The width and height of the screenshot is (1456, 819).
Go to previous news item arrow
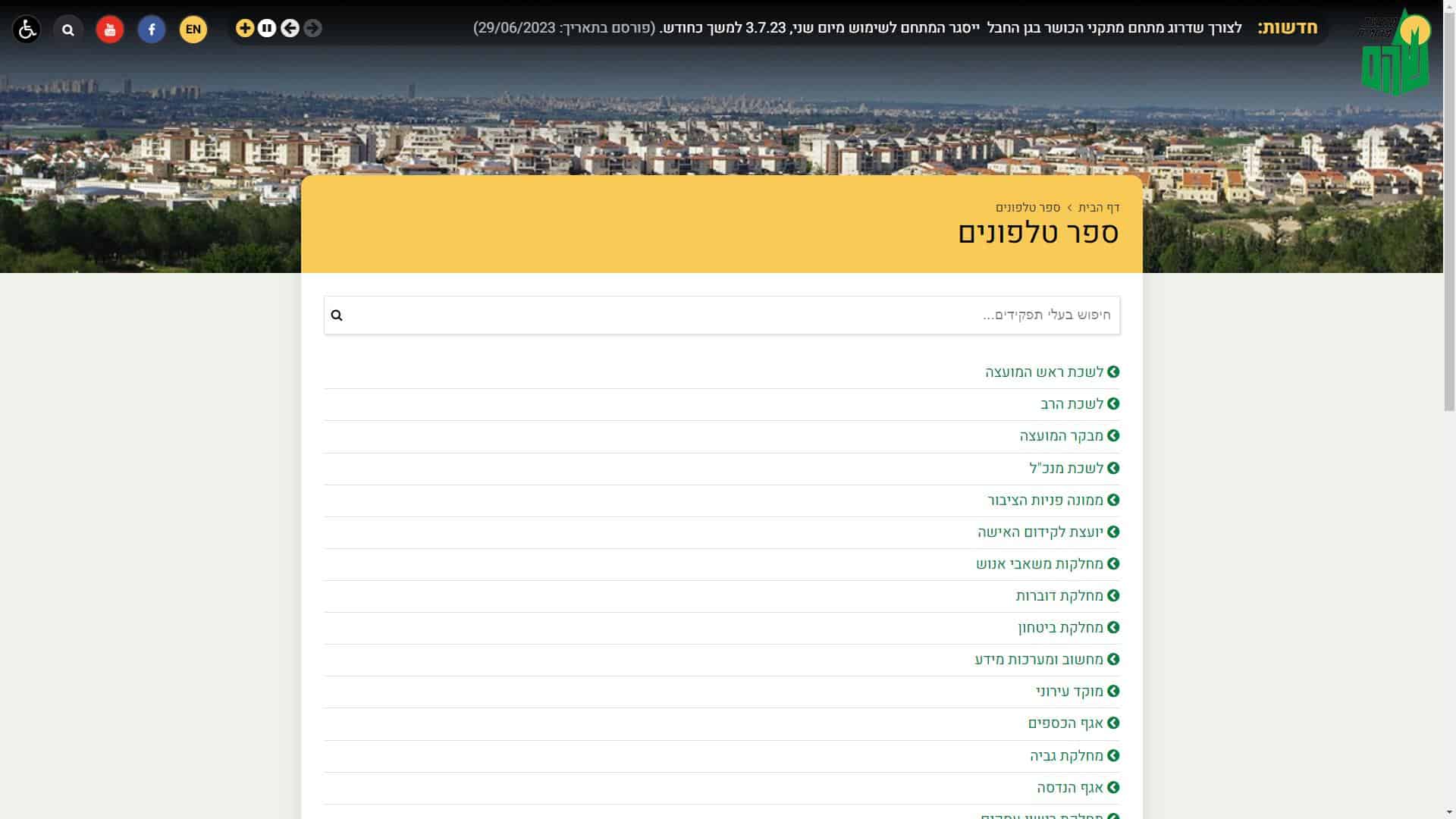pos(290,28)
